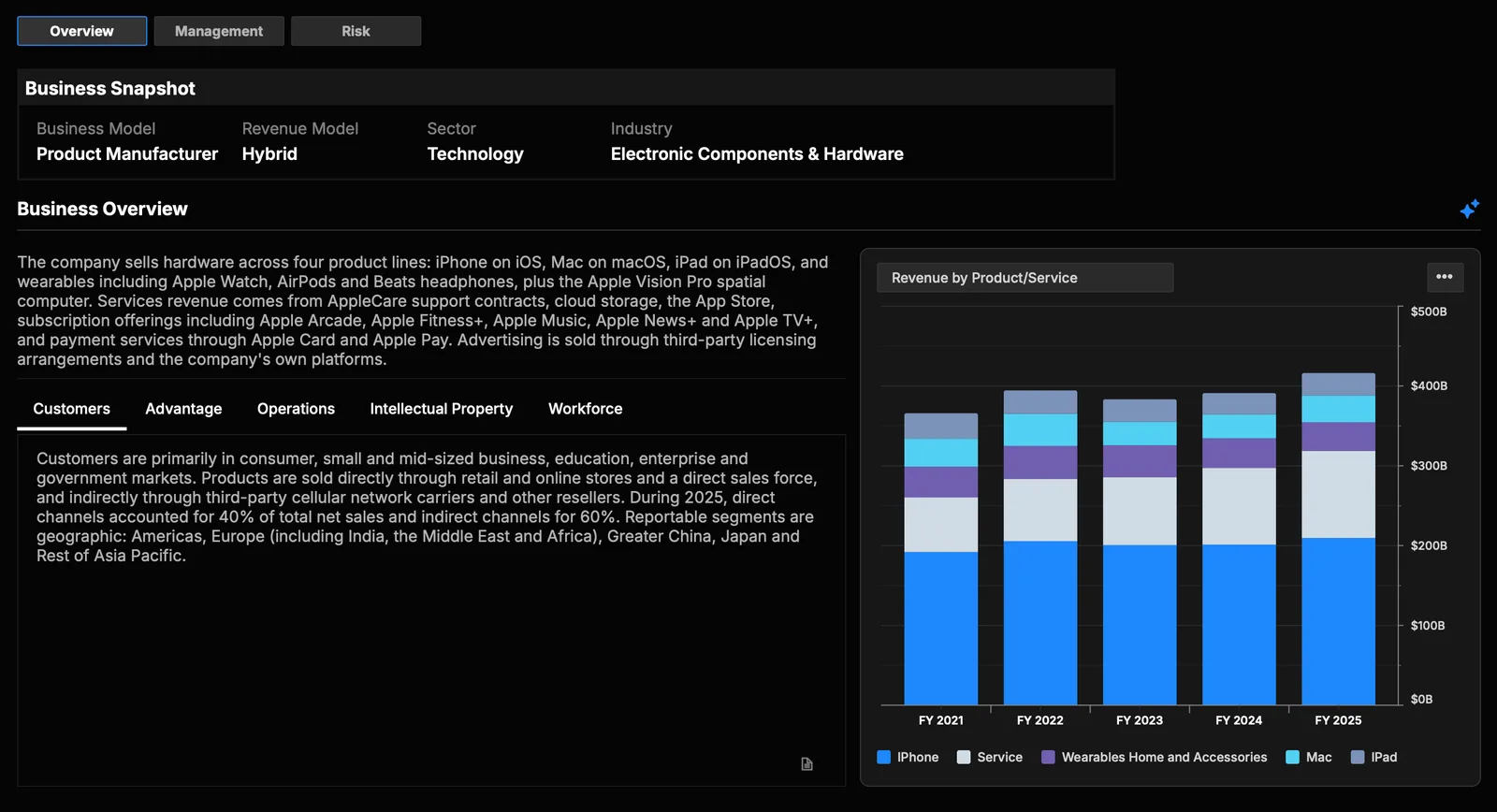Open the Risk tab
1497x812 pixels.
point(356,31)
